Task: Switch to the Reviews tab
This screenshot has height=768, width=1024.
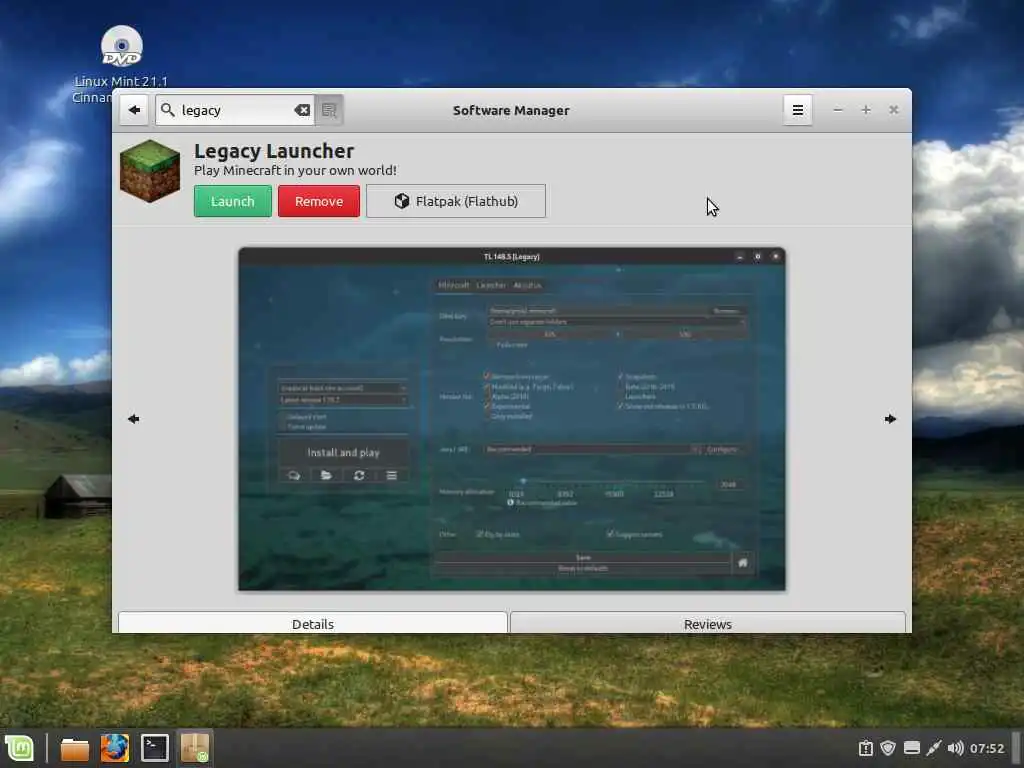Action: point(708,624)
